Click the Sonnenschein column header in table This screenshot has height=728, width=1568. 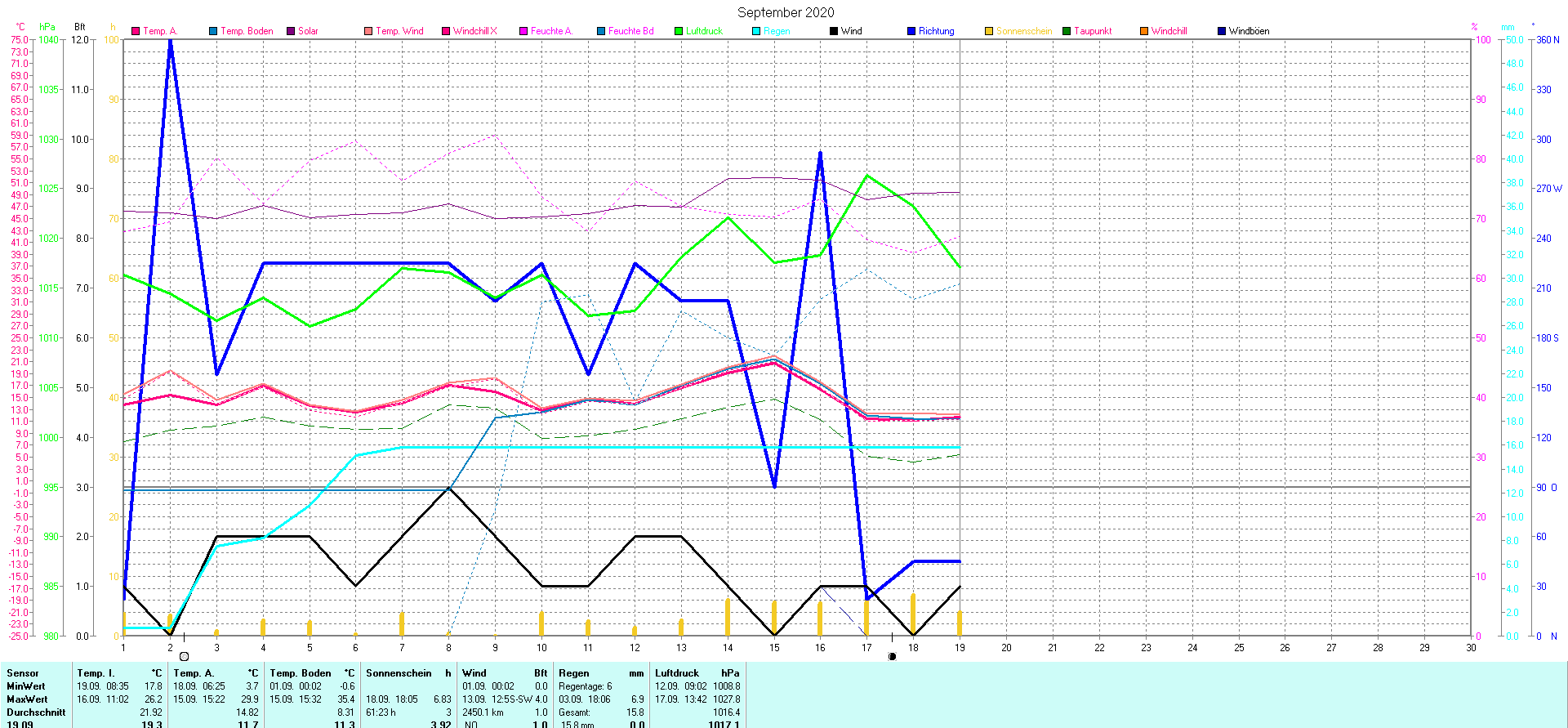[x=399, y=673]
